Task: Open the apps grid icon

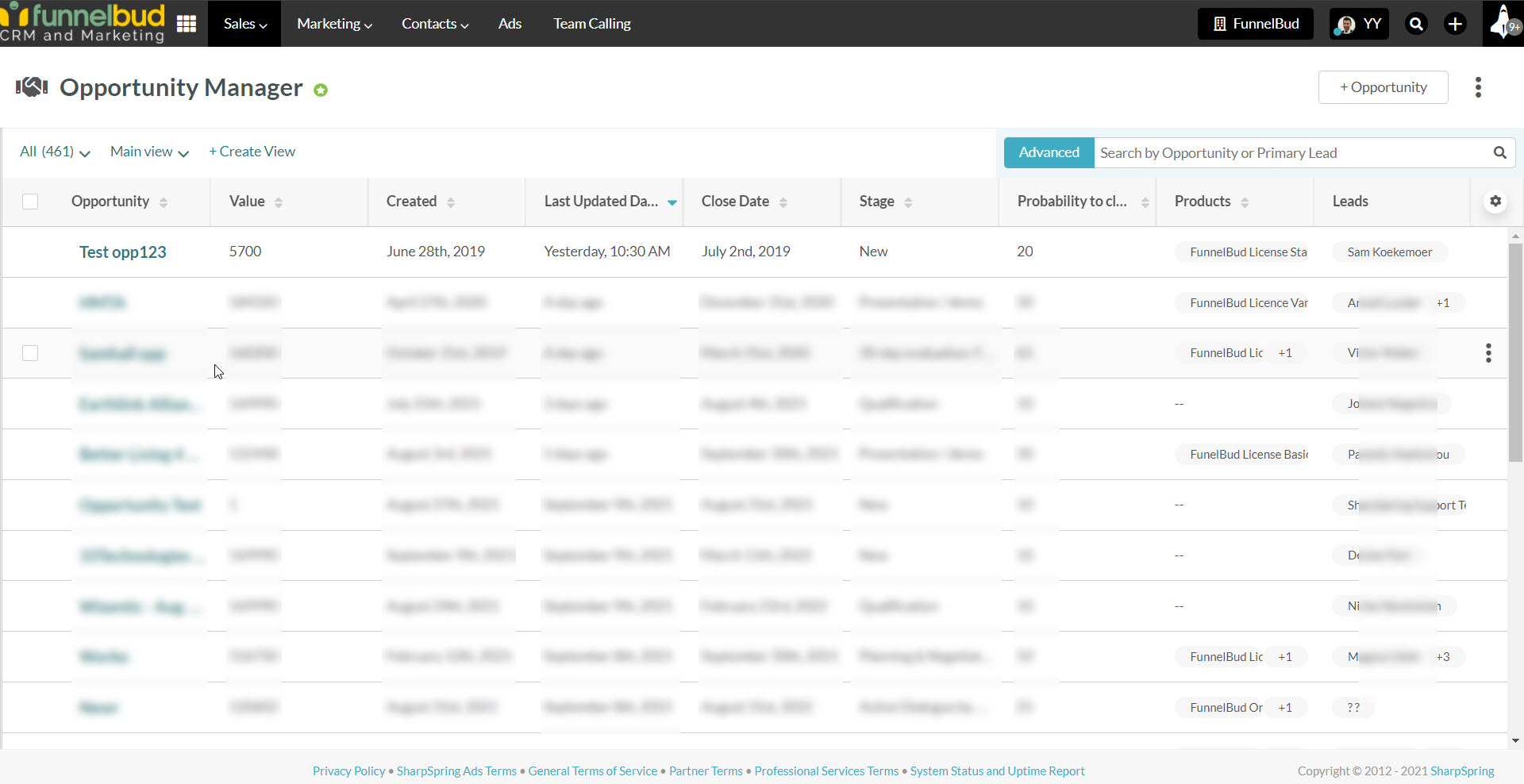Action: [187, 24]
